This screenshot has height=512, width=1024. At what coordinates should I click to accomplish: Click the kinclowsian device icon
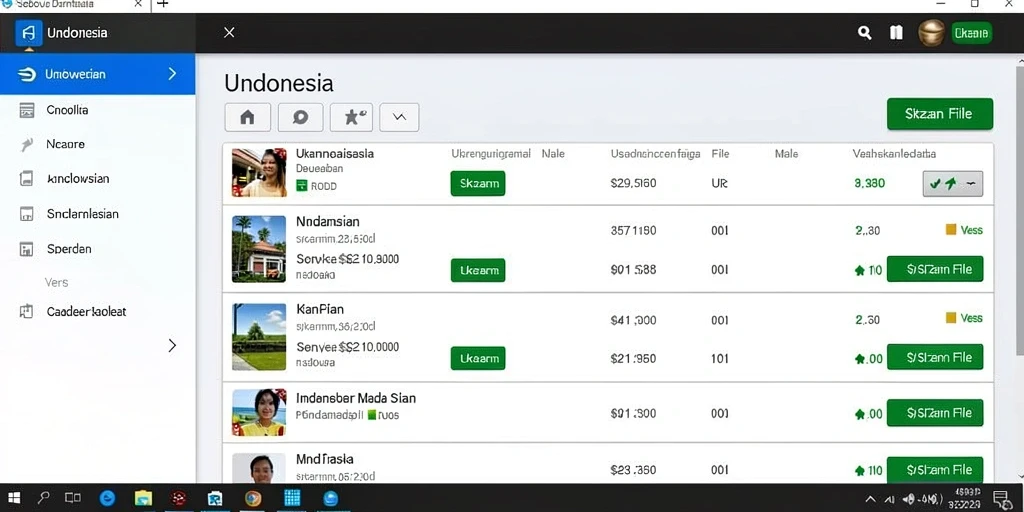(27, 178)
